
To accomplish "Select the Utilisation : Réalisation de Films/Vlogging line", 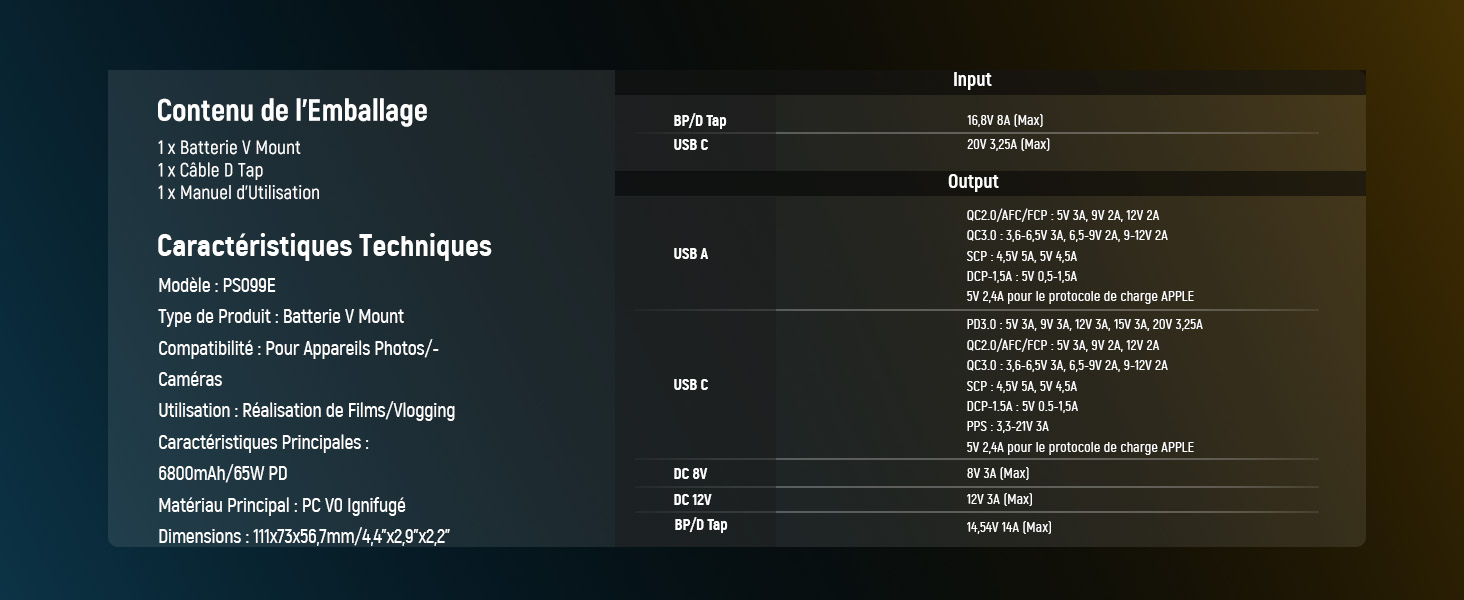I will 306,411.
